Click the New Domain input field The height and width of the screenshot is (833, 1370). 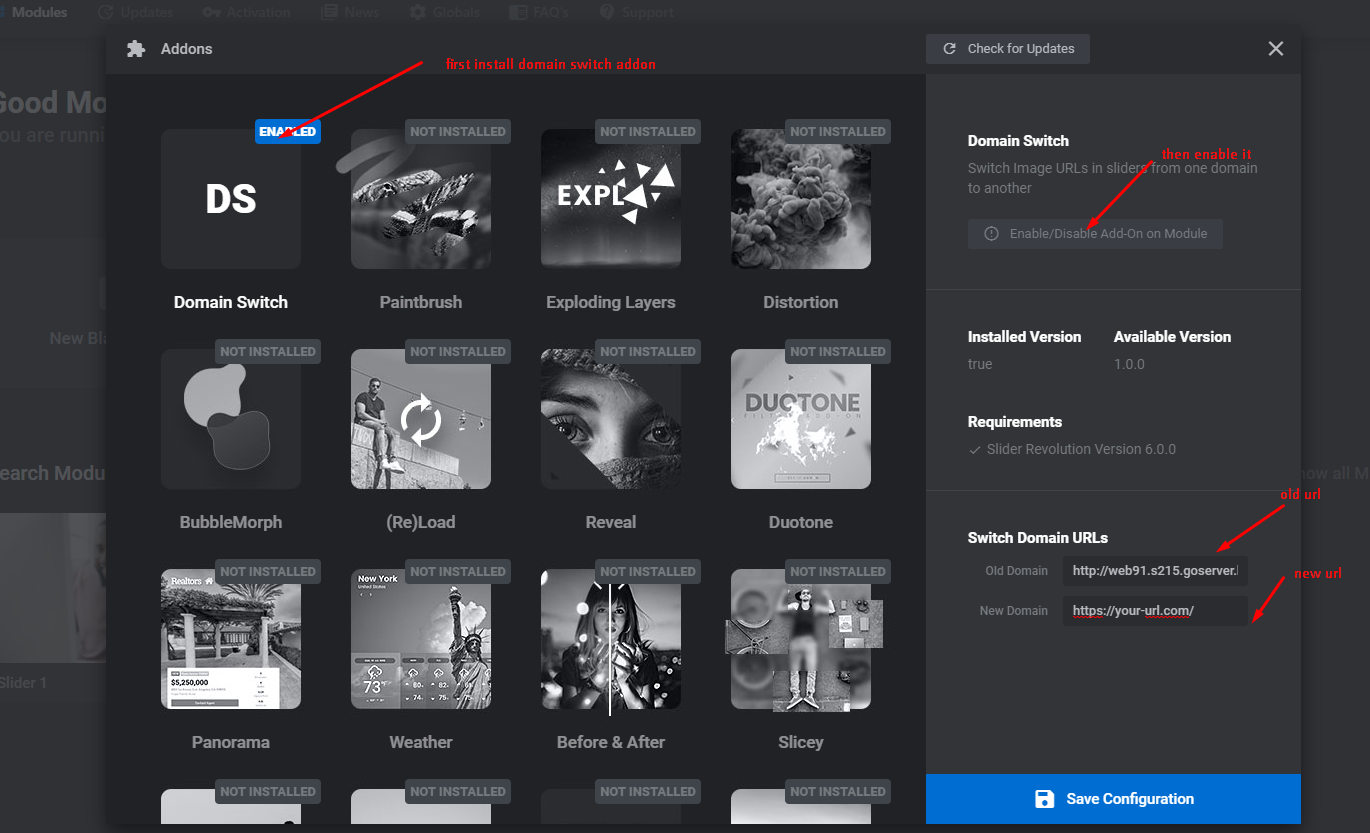tap(1155, 611)
